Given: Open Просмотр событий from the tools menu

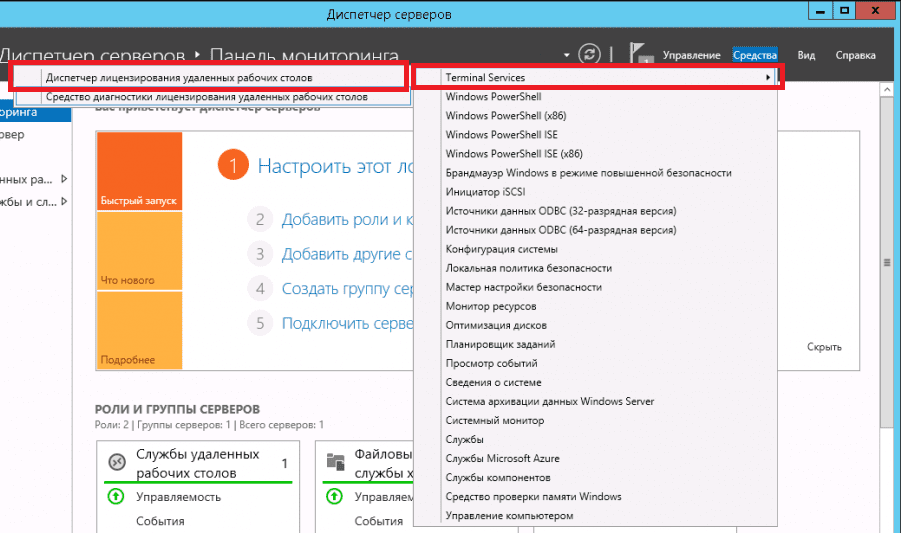Looking at the screenshot, I should pyautogui.click(x=491, y=364).
